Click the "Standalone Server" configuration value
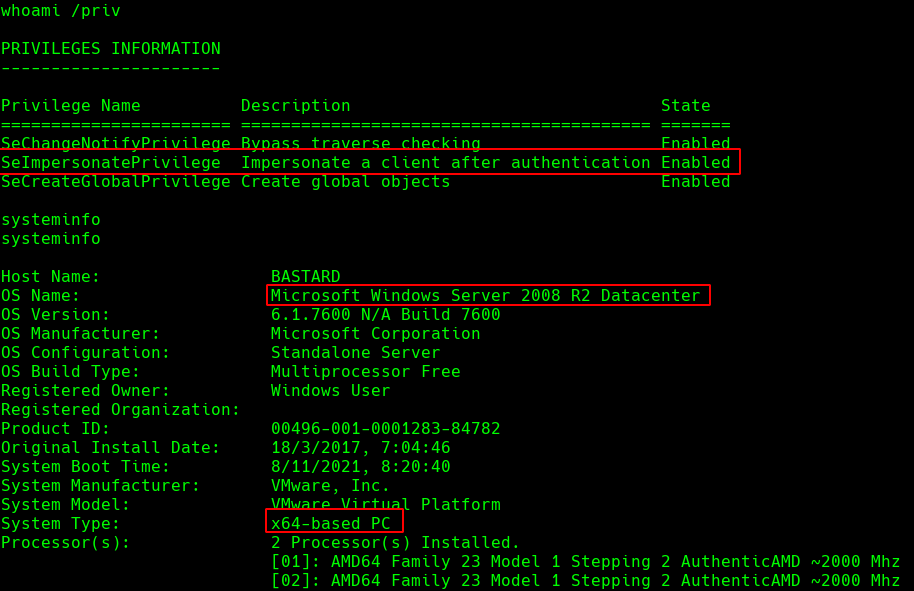 (355, 353)
